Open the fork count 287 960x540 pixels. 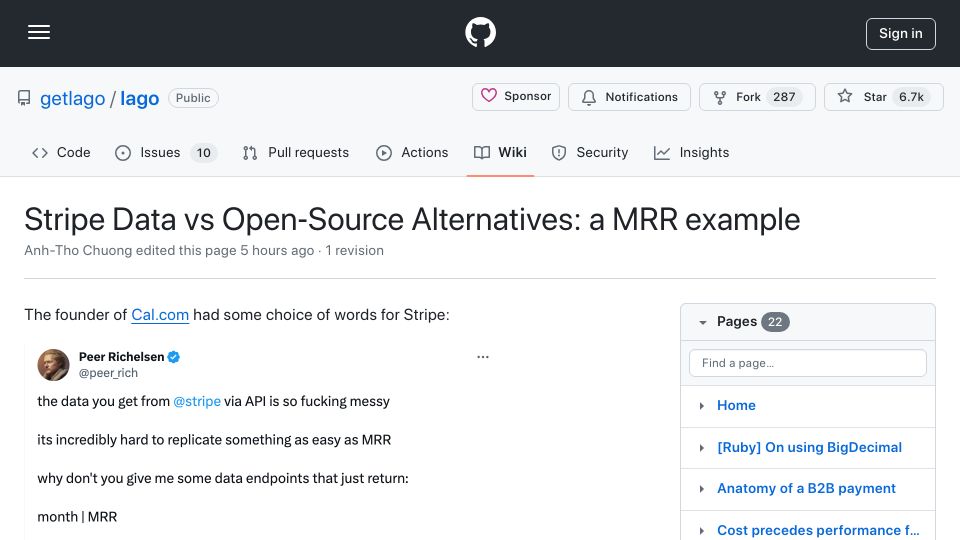784,97
